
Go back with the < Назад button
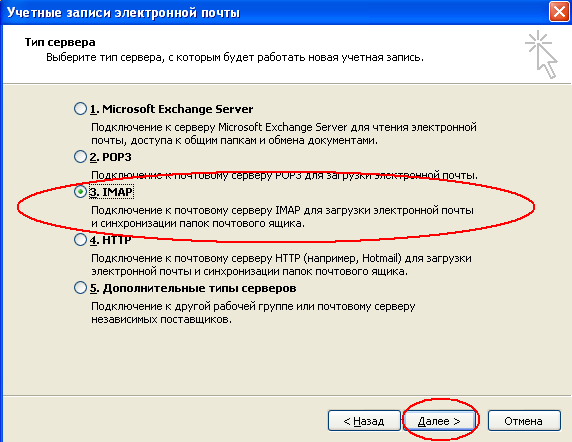point(364,421)
